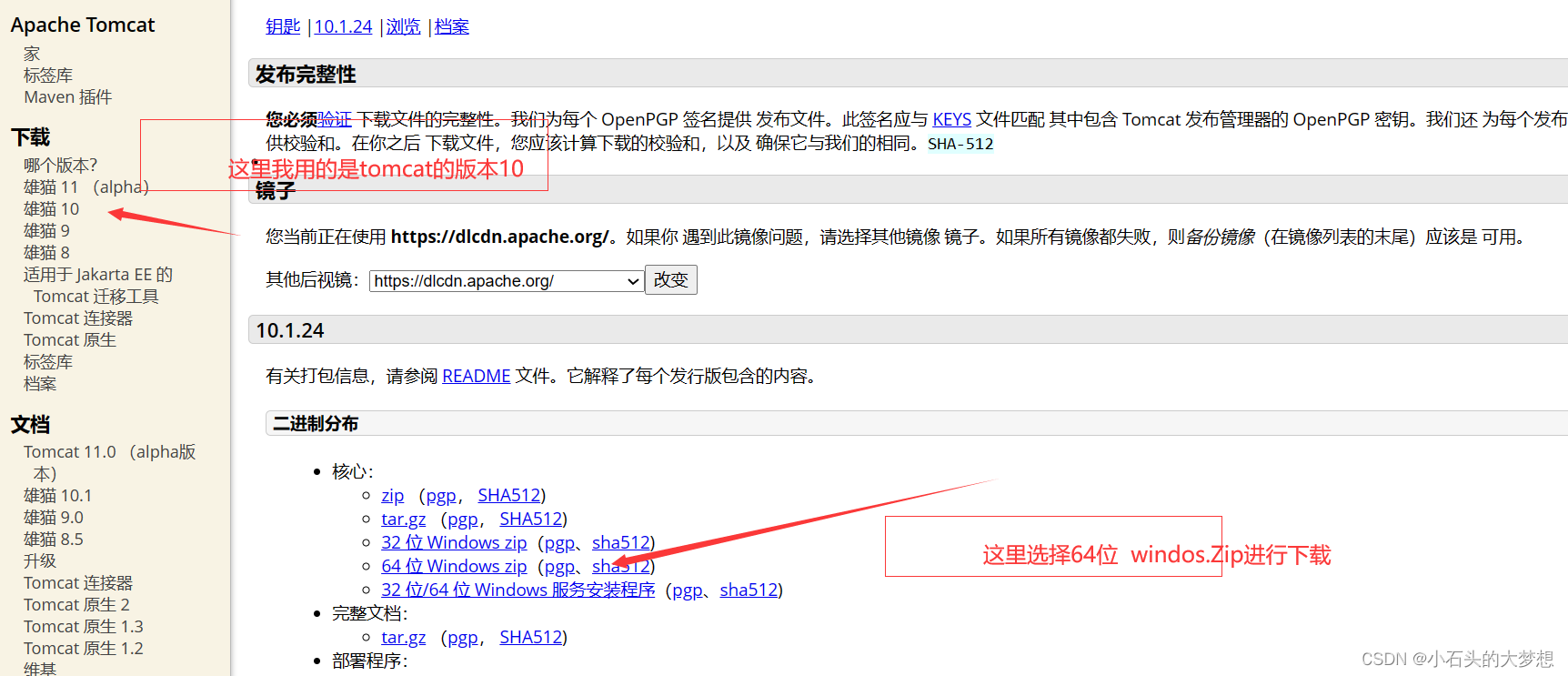The image size is (1568, 676).
Task: Click 哪个版本? in download section
Action: coord(60,166)
